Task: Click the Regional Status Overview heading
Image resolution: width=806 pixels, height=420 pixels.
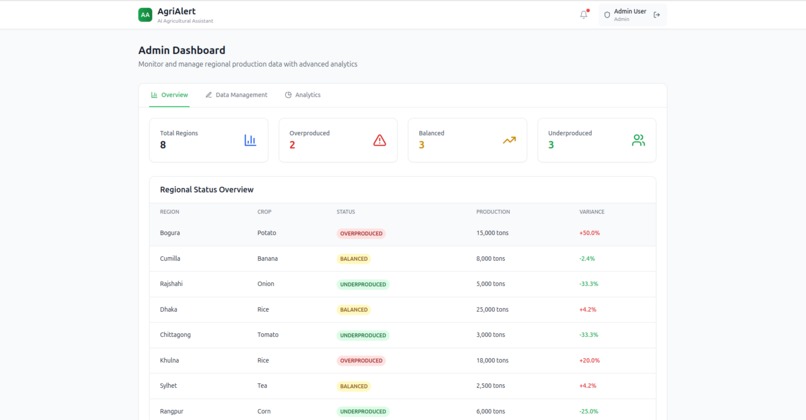Action: 207,190
